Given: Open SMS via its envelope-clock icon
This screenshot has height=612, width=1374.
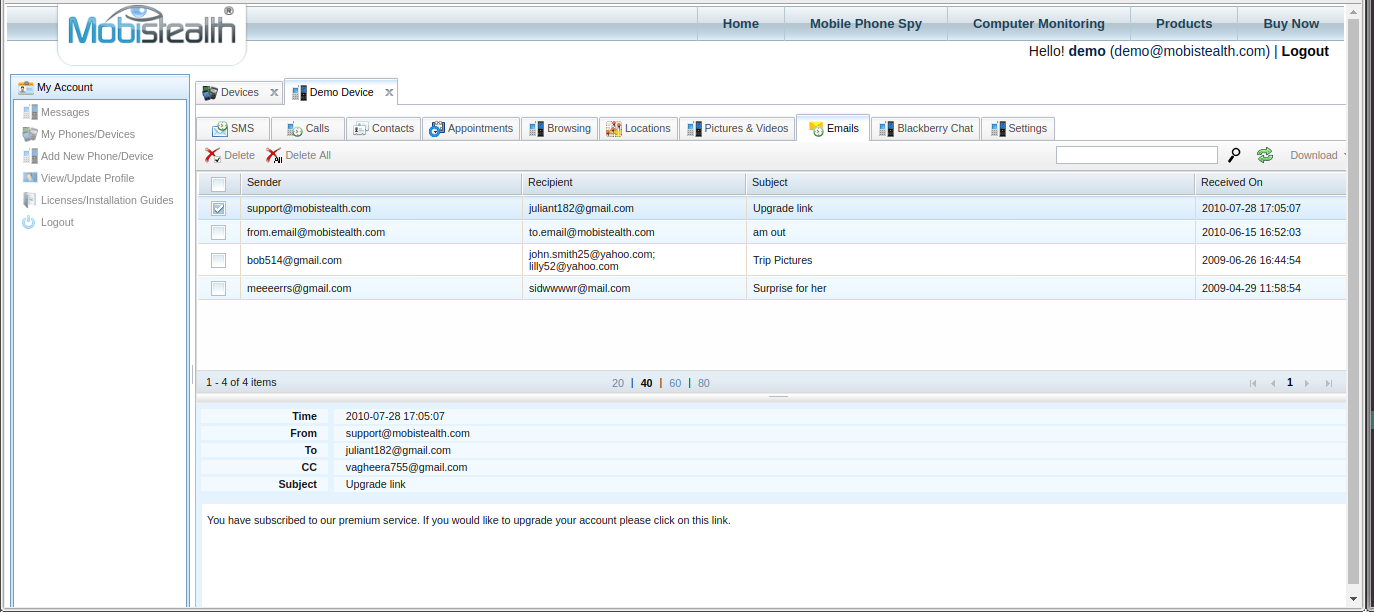Looking at the screenshot, I should (x=220, y=129).
